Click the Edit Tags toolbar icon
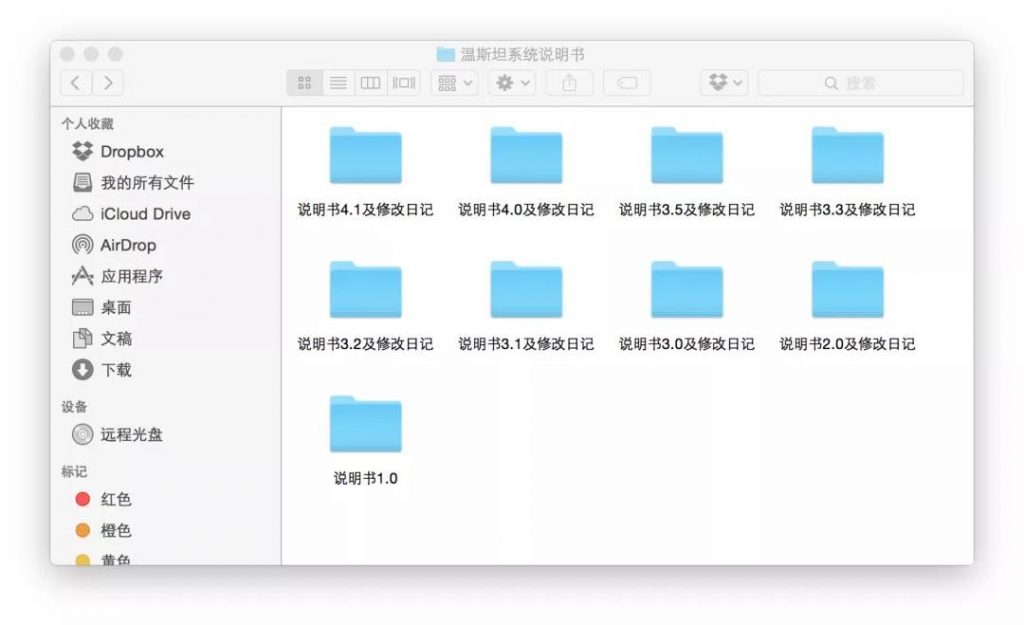The height and width of the screenshot is (625, 1024). click(x=627, y=83)
